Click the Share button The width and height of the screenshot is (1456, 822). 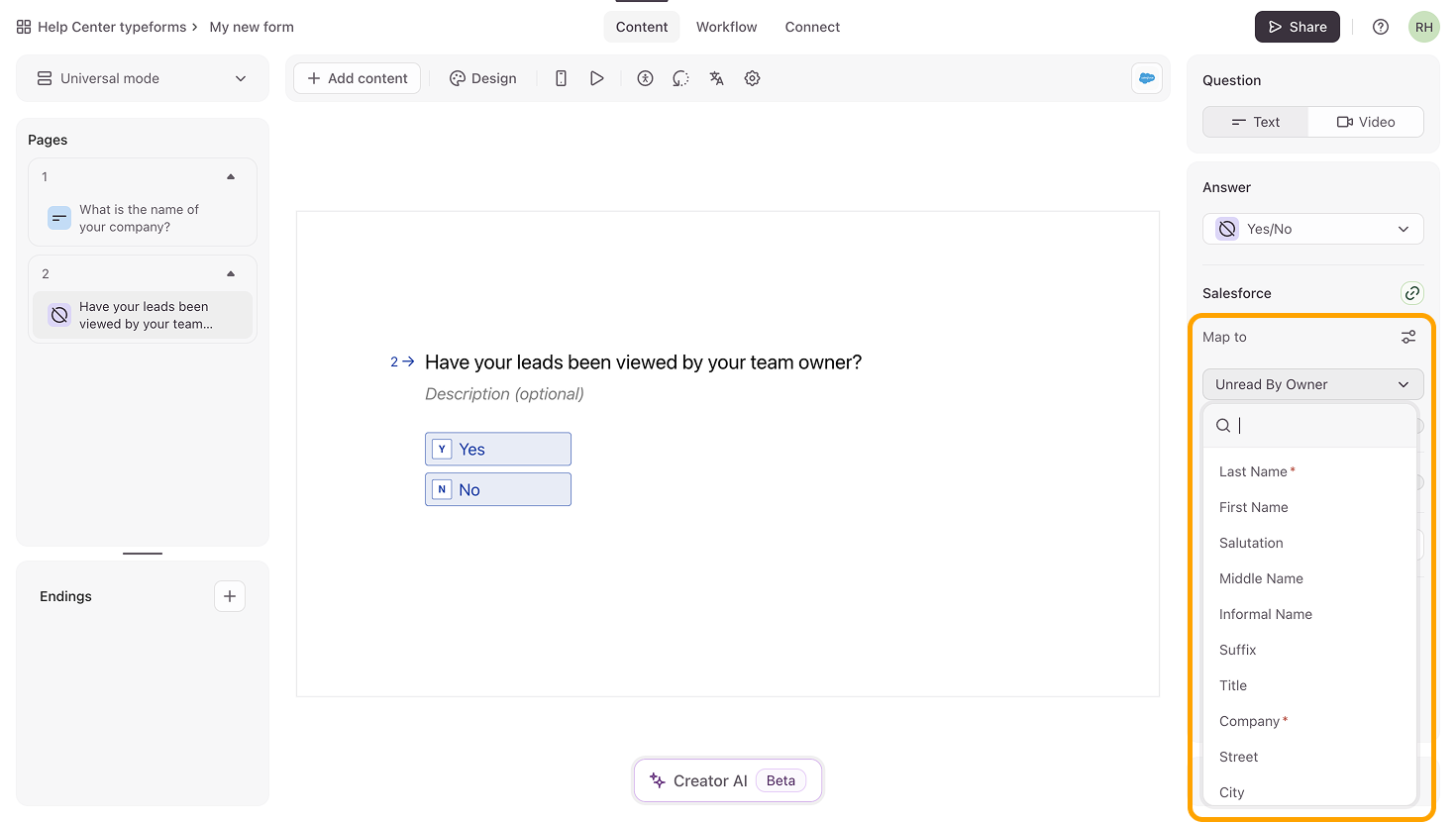click(x=1297, y=27)
